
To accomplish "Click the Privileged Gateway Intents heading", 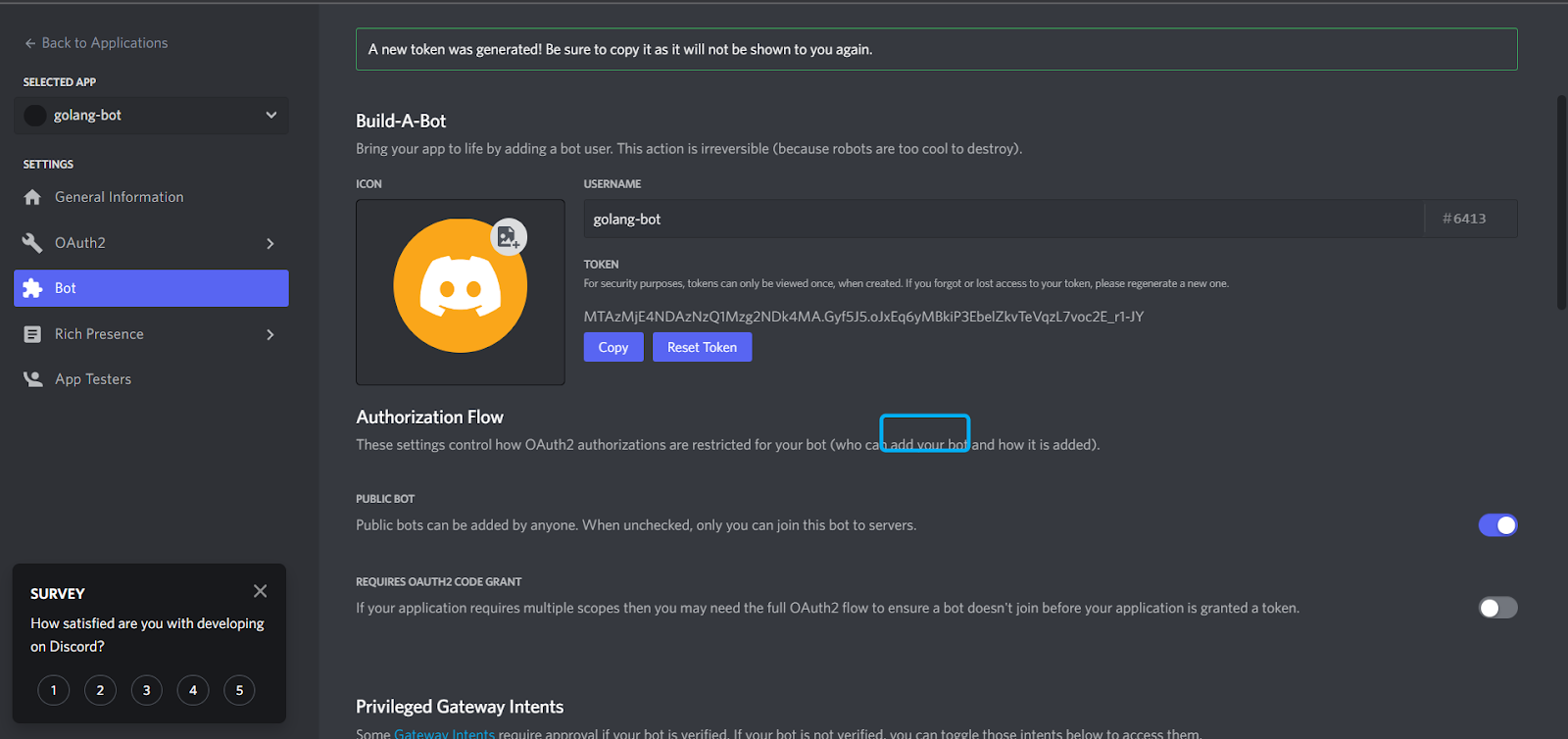I will pos(460,707).
